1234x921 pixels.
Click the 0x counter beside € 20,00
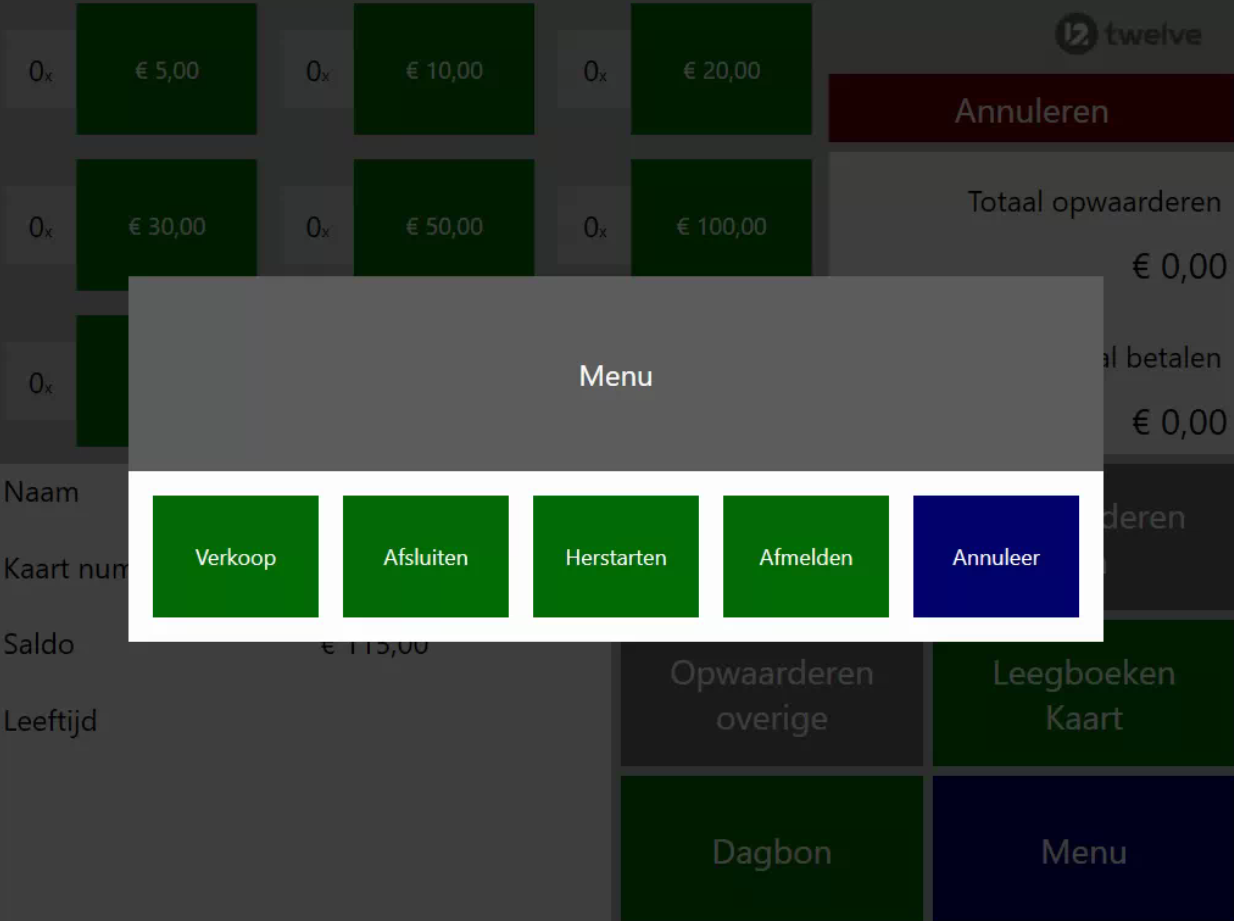[594, 71]
